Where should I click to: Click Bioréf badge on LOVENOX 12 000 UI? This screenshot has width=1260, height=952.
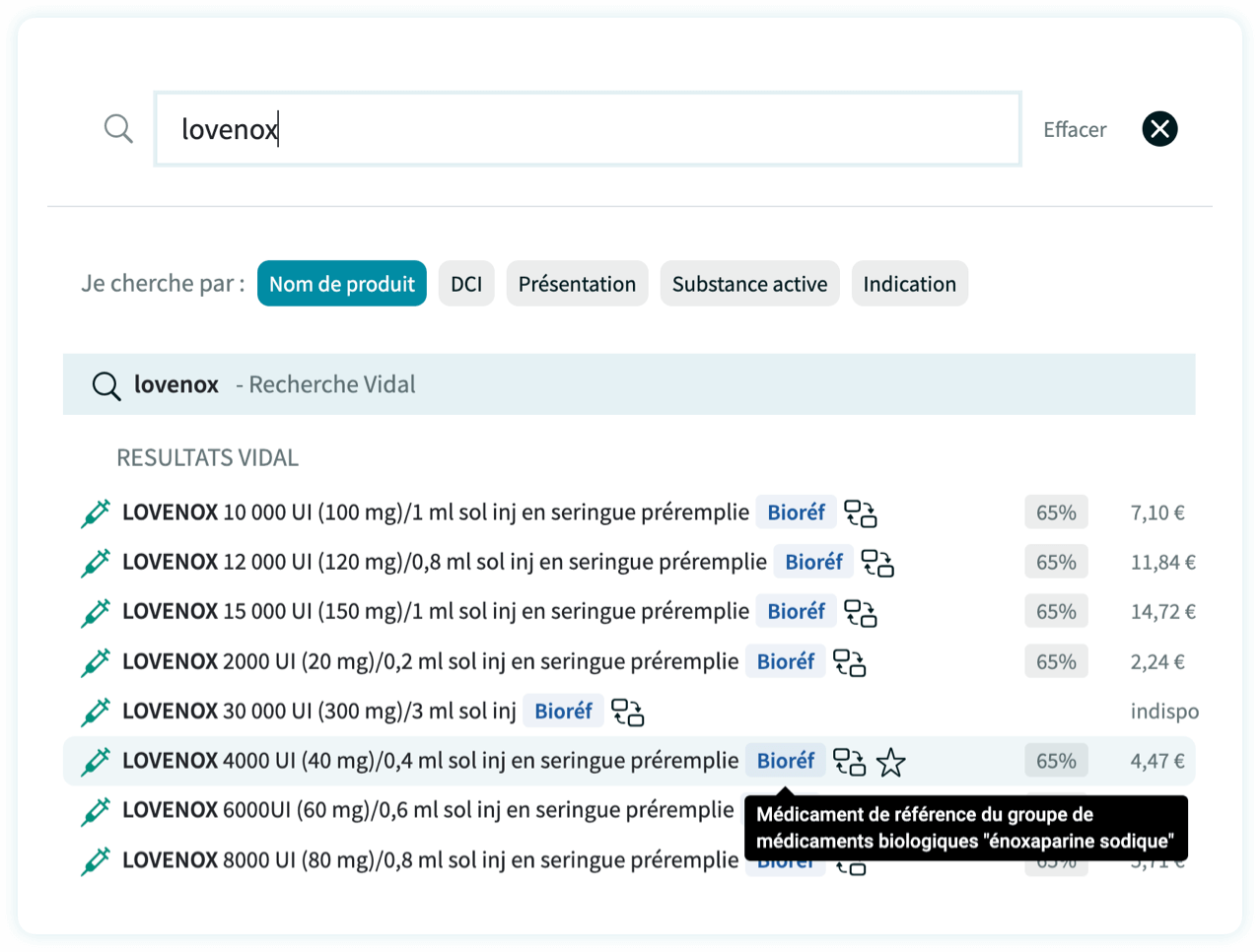813,562
